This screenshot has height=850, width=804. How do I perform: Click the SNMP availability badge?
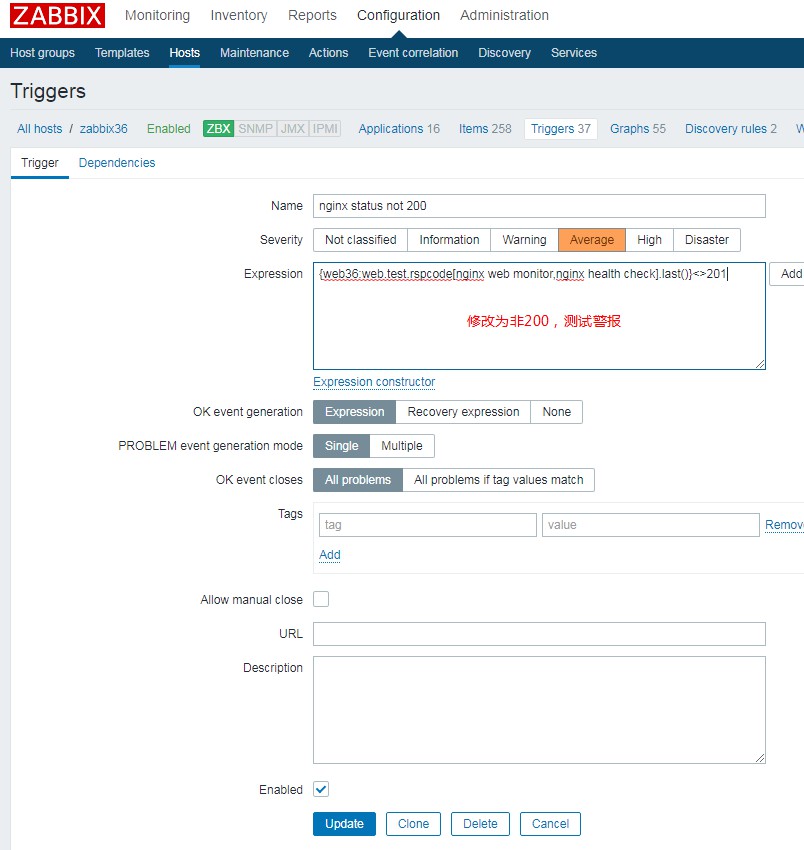click(x=255, y=129)
